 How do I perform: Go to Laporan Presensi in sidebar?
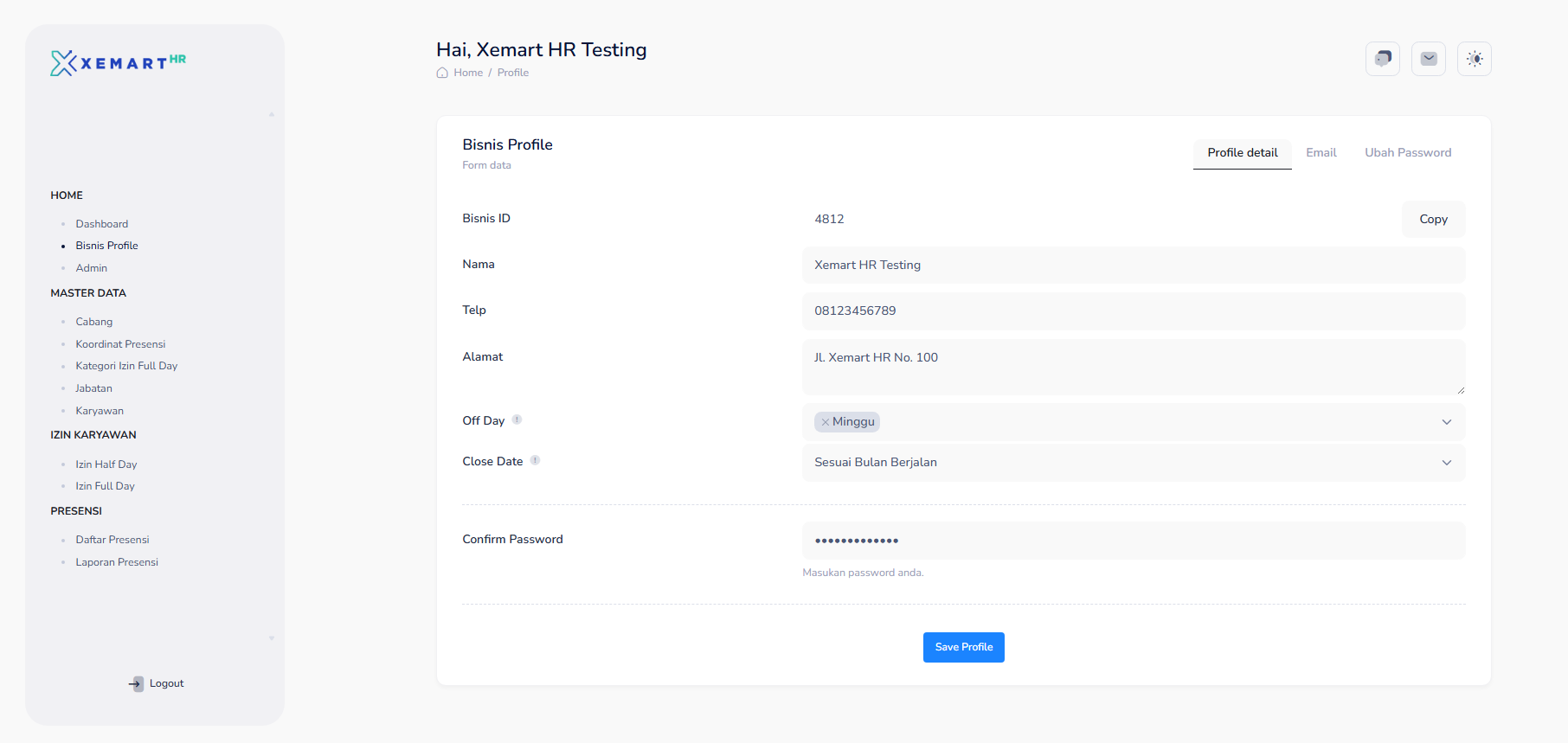[x=117, y=562]
